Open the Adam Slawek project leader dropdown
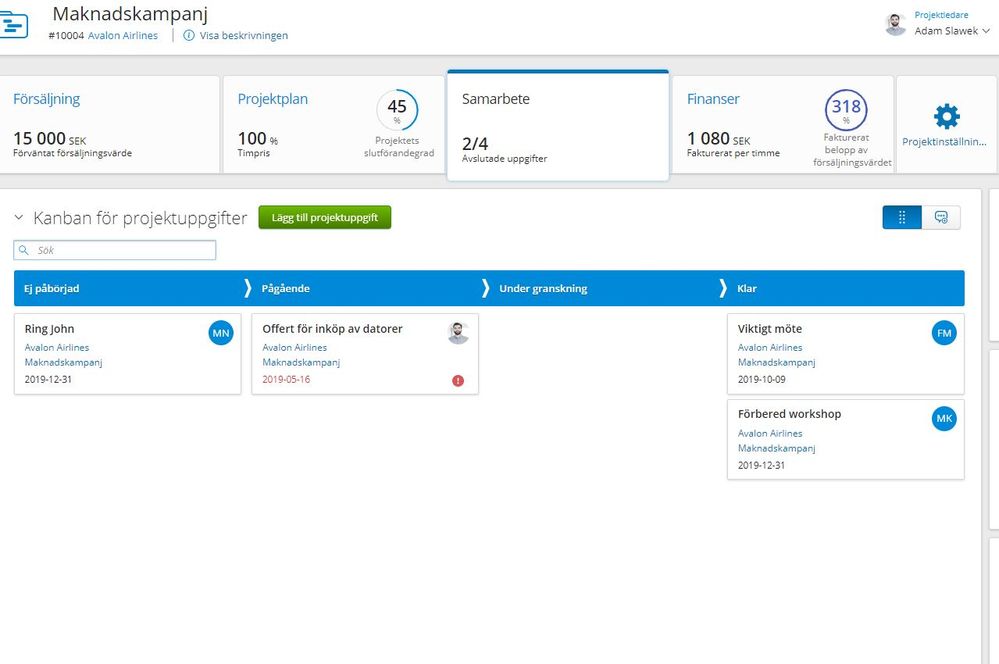Screen dimensions: 999x664 (x=952, y=31)
